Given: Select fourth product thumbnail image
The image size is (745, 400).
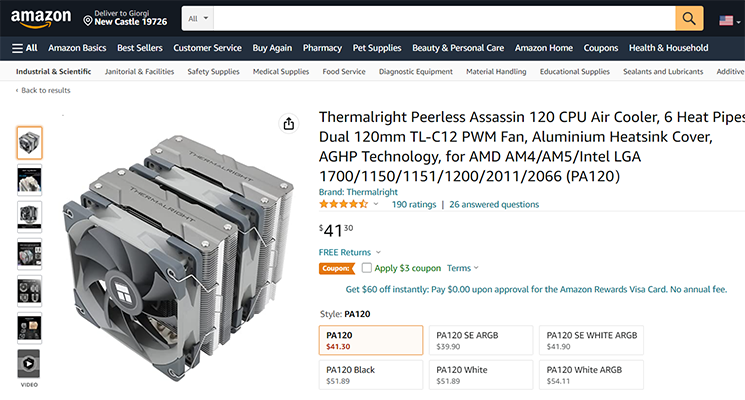Looking at the screenshot, I should 29,254.
